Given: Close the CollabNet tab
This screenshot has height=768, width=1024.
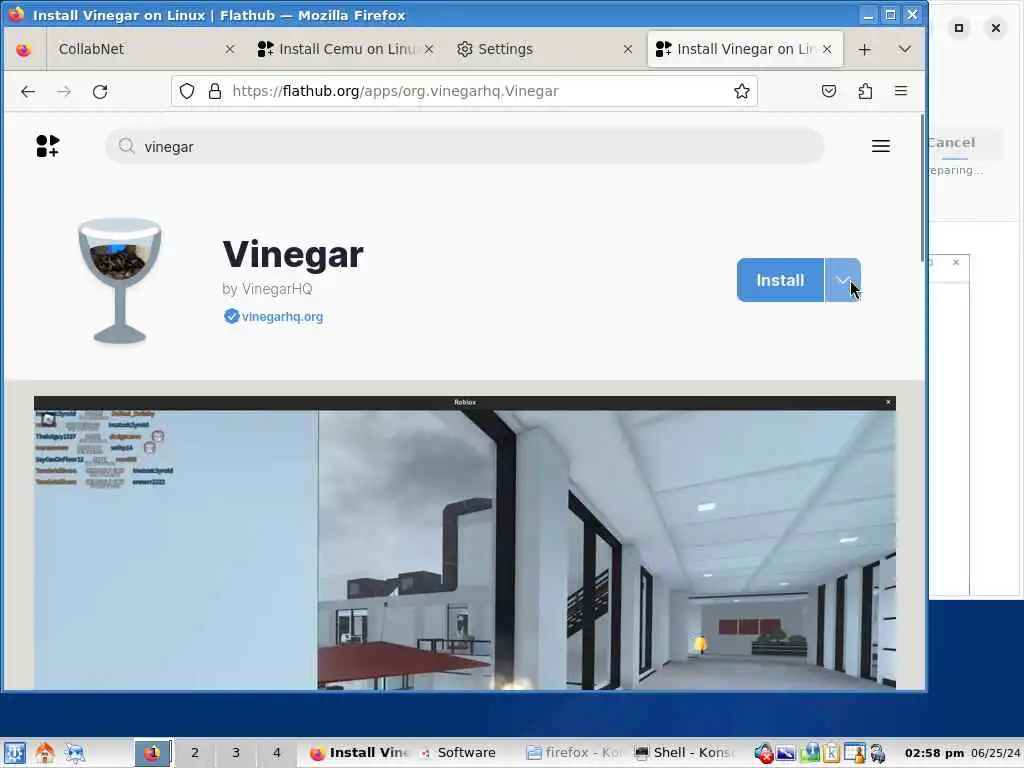Looking at the screenshot, I should click(229, 49).
